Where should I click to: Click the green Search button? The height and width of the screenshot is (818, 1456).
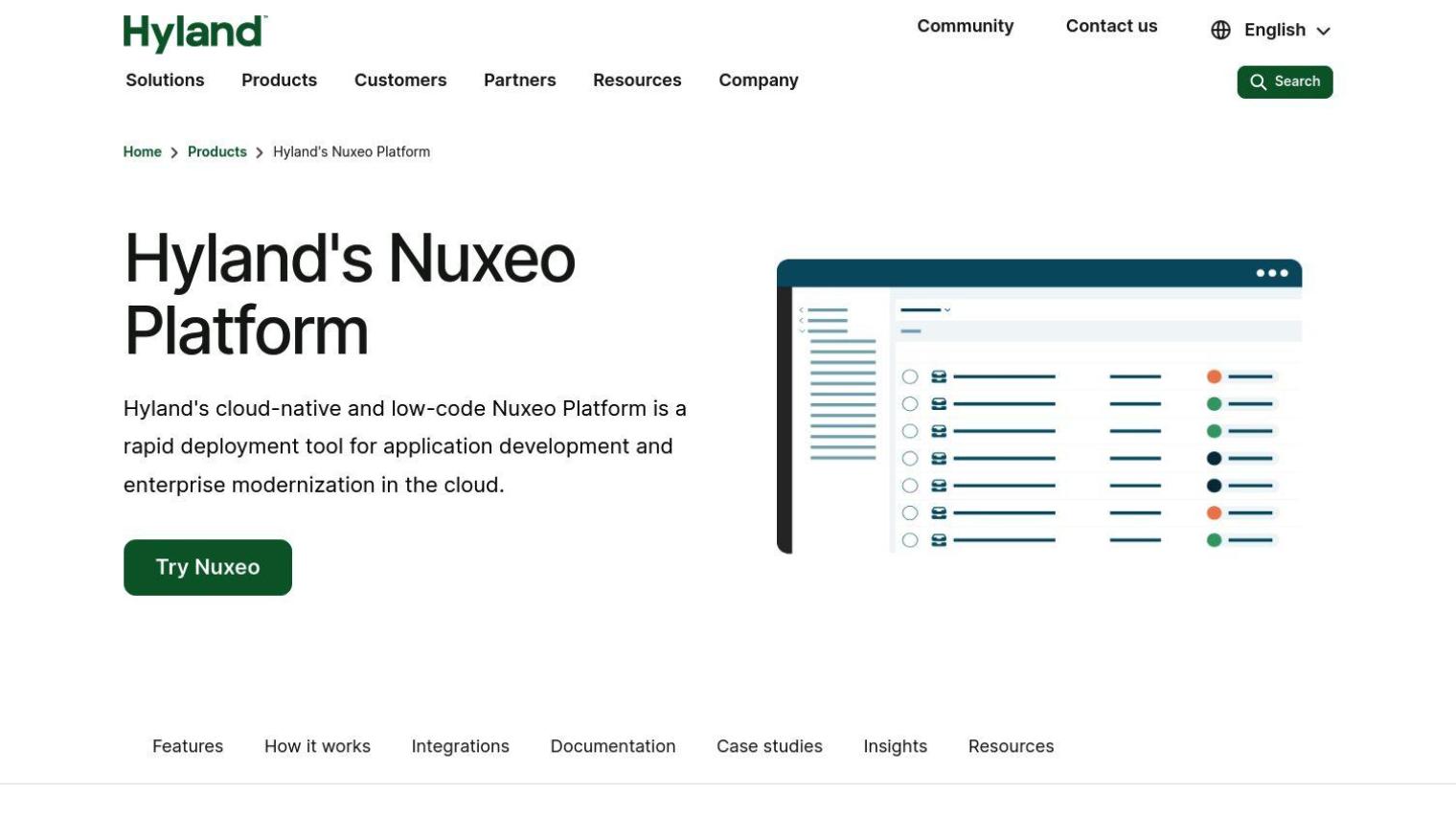pos(1285,82)
